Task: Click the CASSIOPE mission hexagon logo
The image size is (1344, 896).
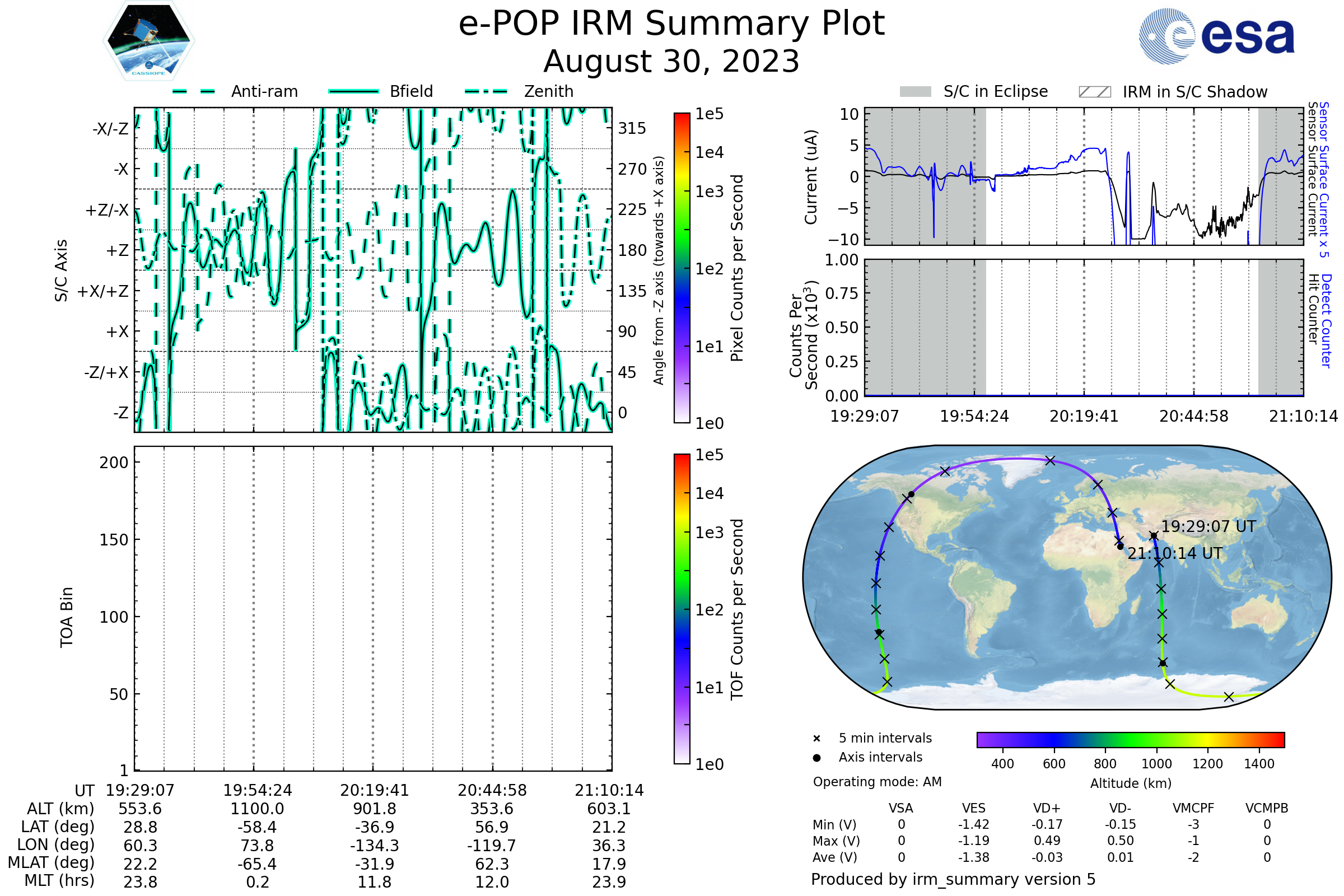Action: point(148,41)
